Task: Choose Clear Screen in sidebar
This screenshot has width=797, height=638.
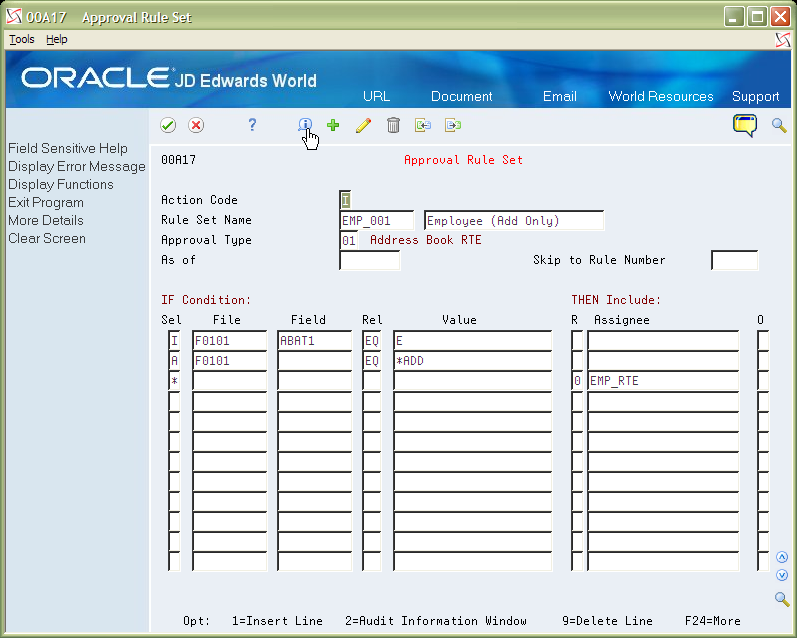Action: pyautogui.click(x=47, y=238)
